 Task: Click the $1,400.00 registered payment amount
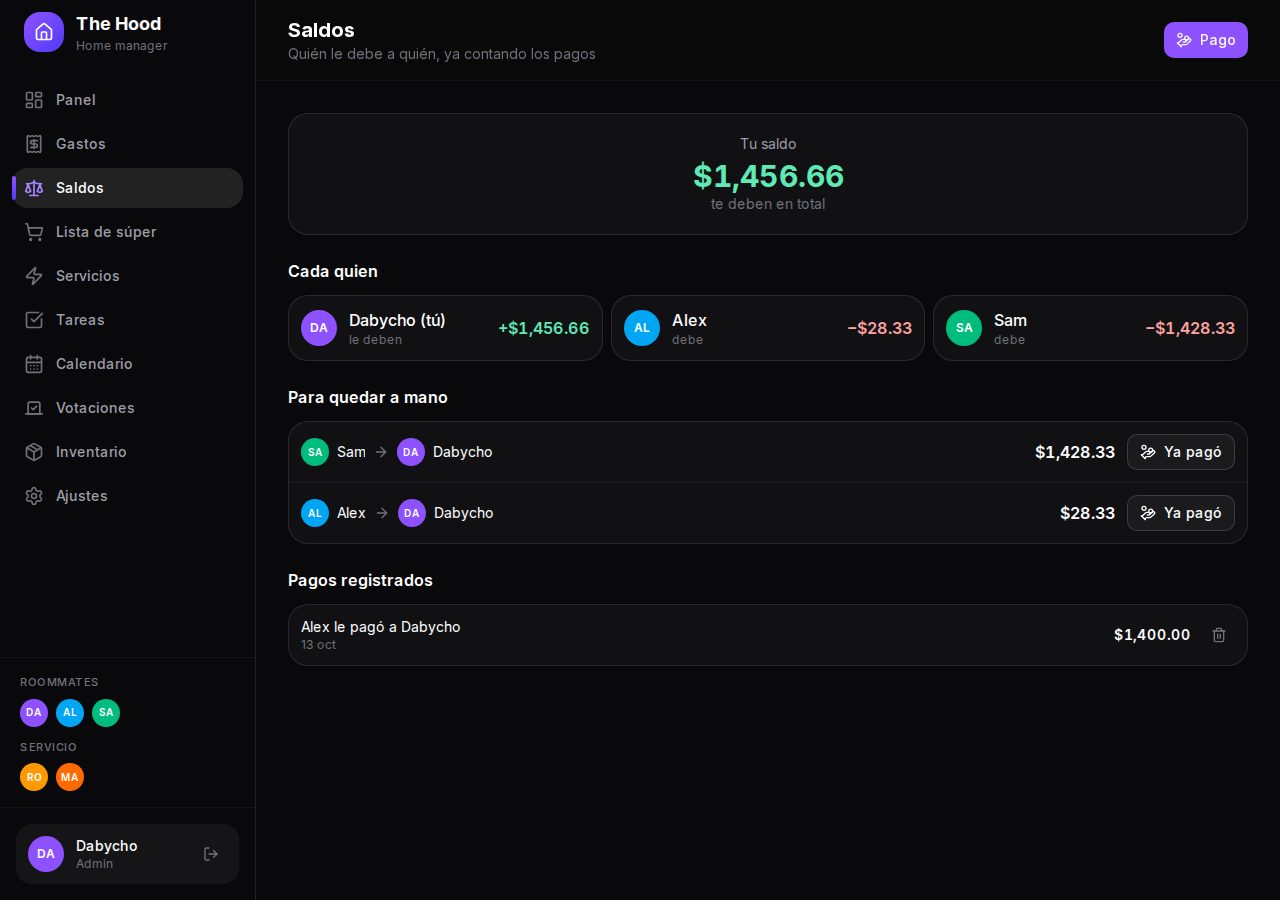pyautogui.click(x=1152, y=635)
